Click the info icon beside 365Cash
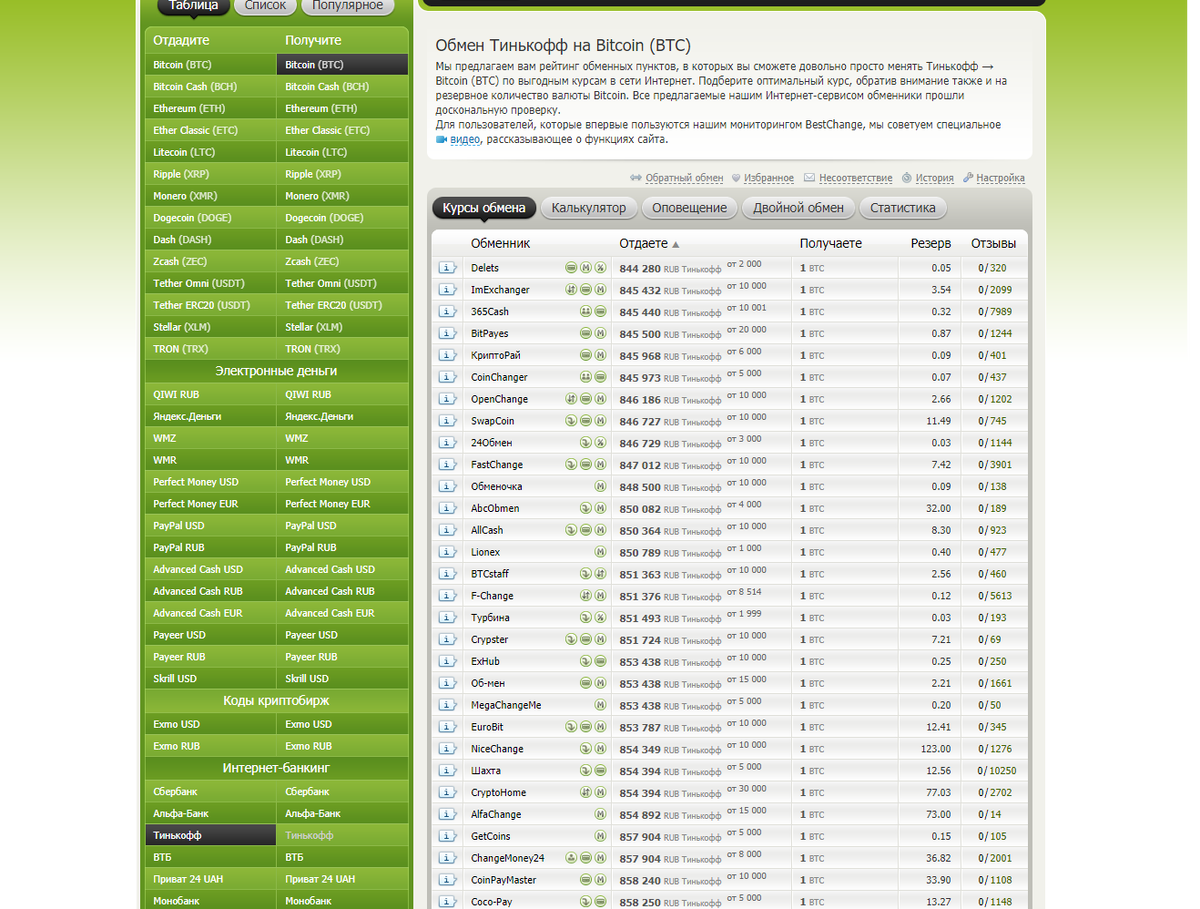The width and height of the screenshot is (1200, 909). click(x=448, y=312)
